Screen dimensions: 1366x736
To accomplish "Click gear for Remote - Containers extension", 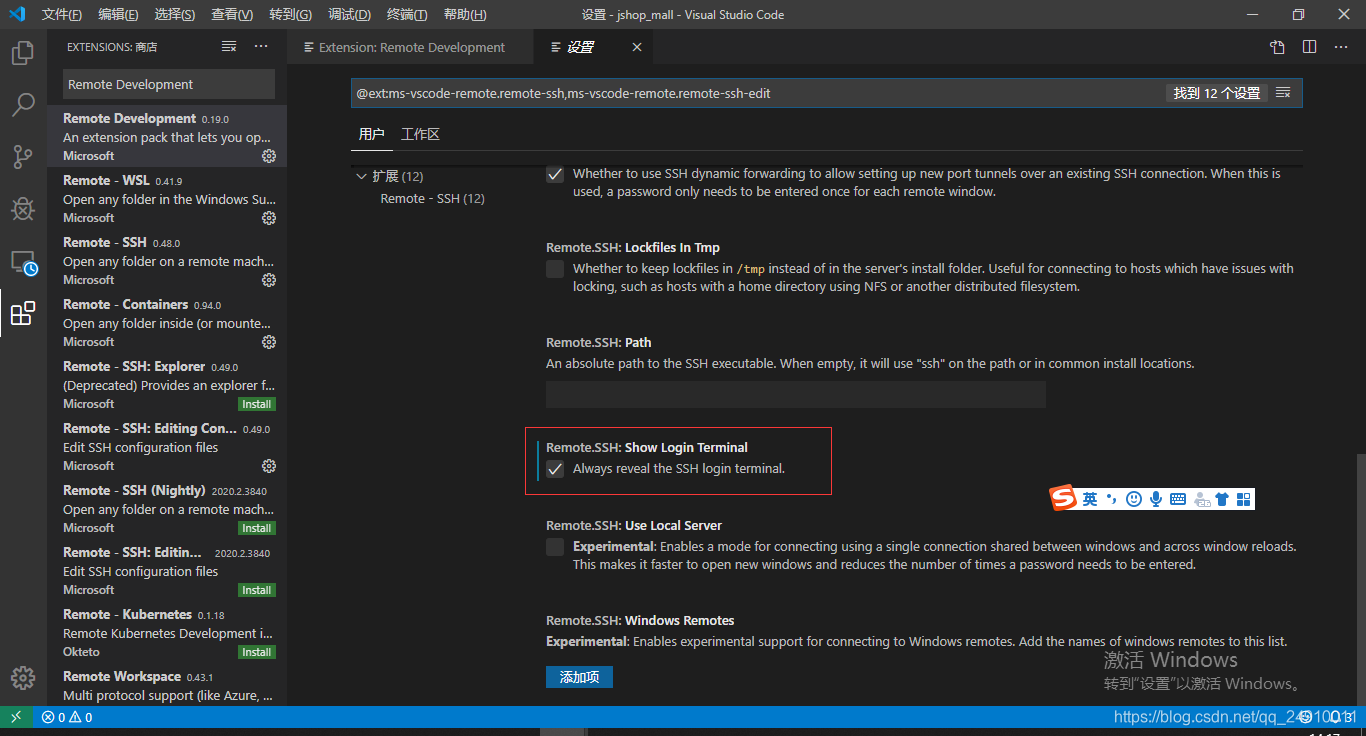I will click(268, 342).
